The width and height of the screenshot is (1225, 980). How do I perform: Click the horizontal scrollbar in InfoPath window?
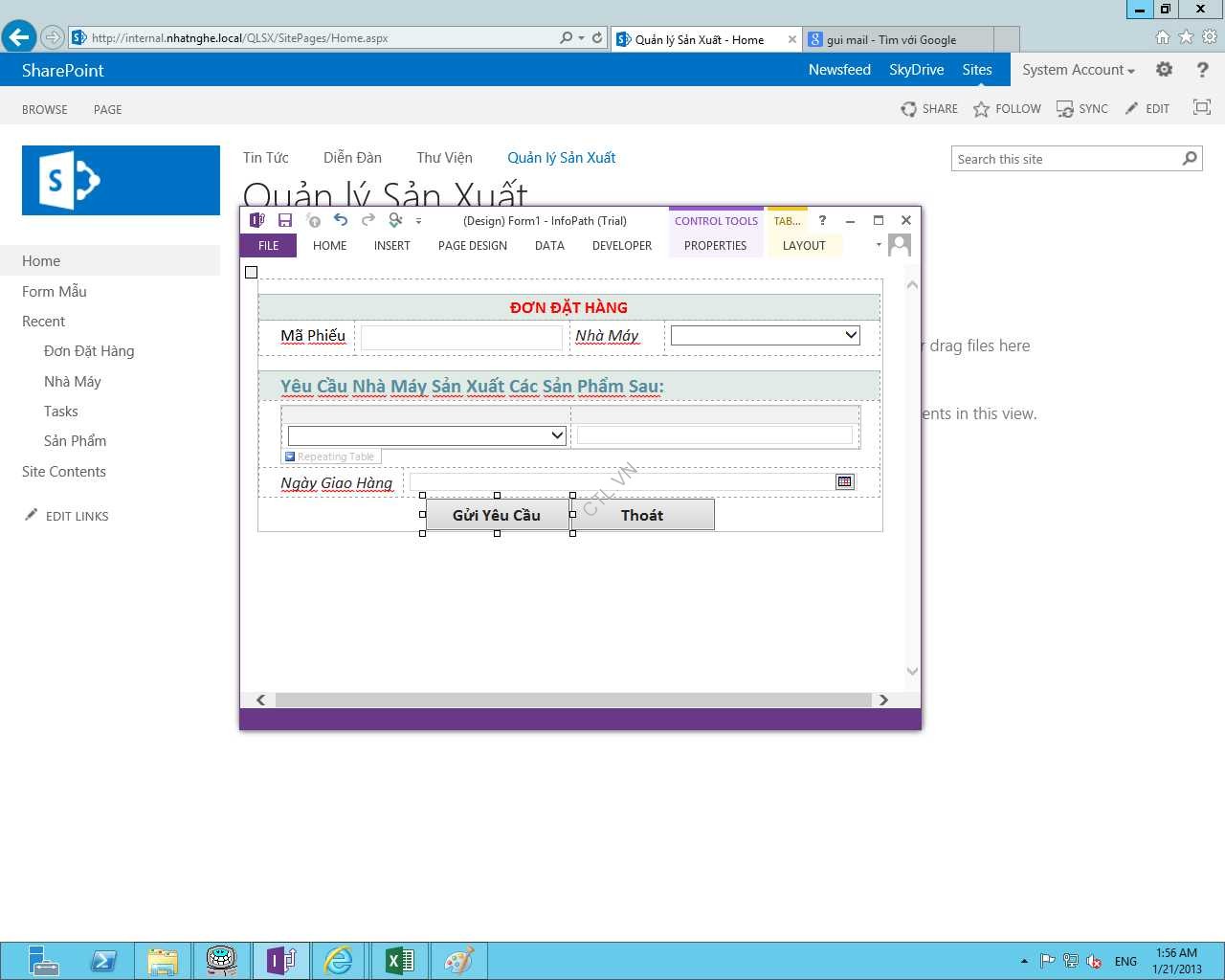point(572,700)
